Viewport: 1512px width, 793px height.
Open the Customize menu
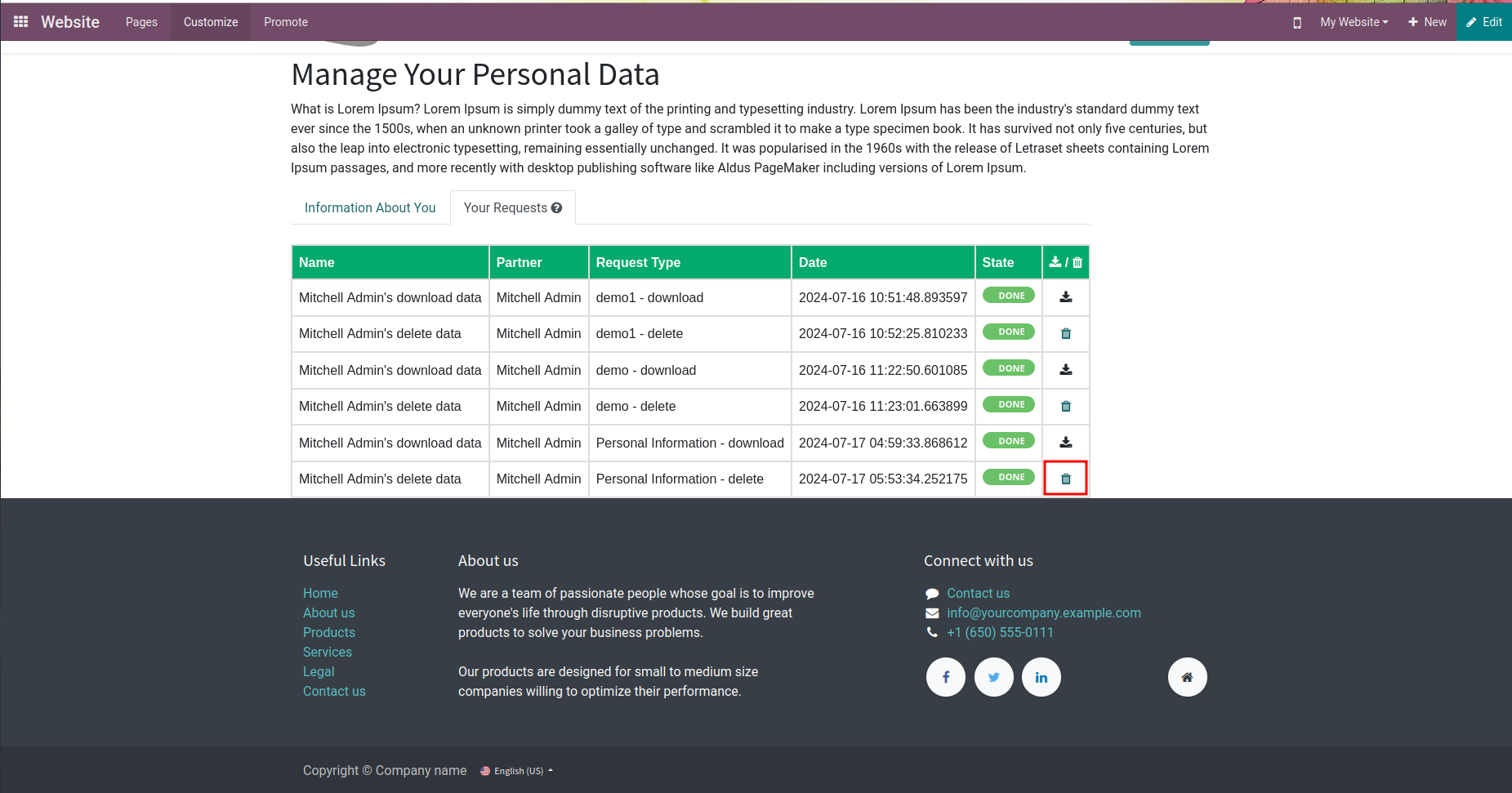pos(211,22)
